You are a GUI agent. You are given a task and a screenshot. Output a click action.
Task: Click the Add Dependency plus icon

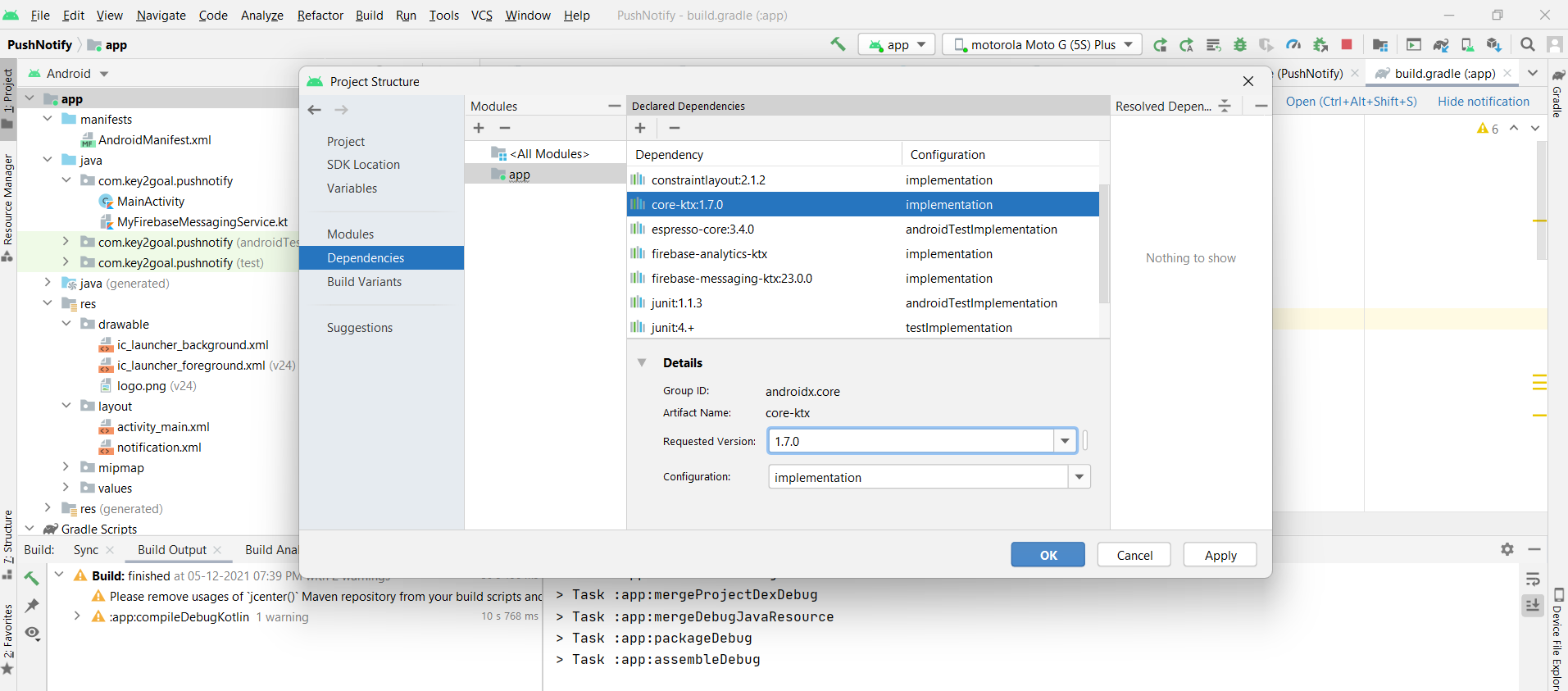coord(640,128)
